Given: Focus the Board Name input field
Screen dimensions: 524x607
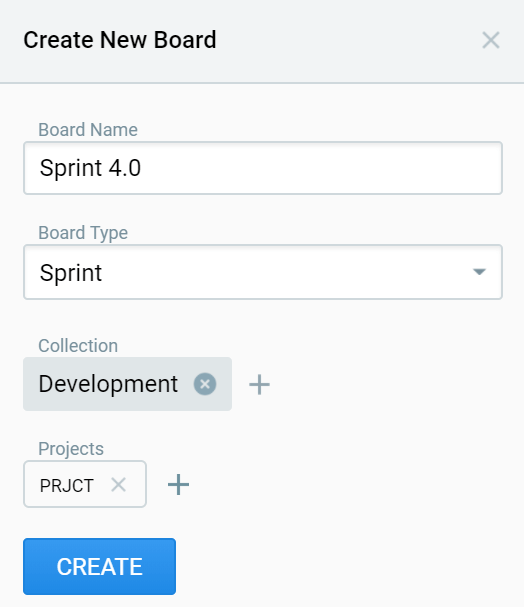Looking at the screenshot, I should [263, 168].
